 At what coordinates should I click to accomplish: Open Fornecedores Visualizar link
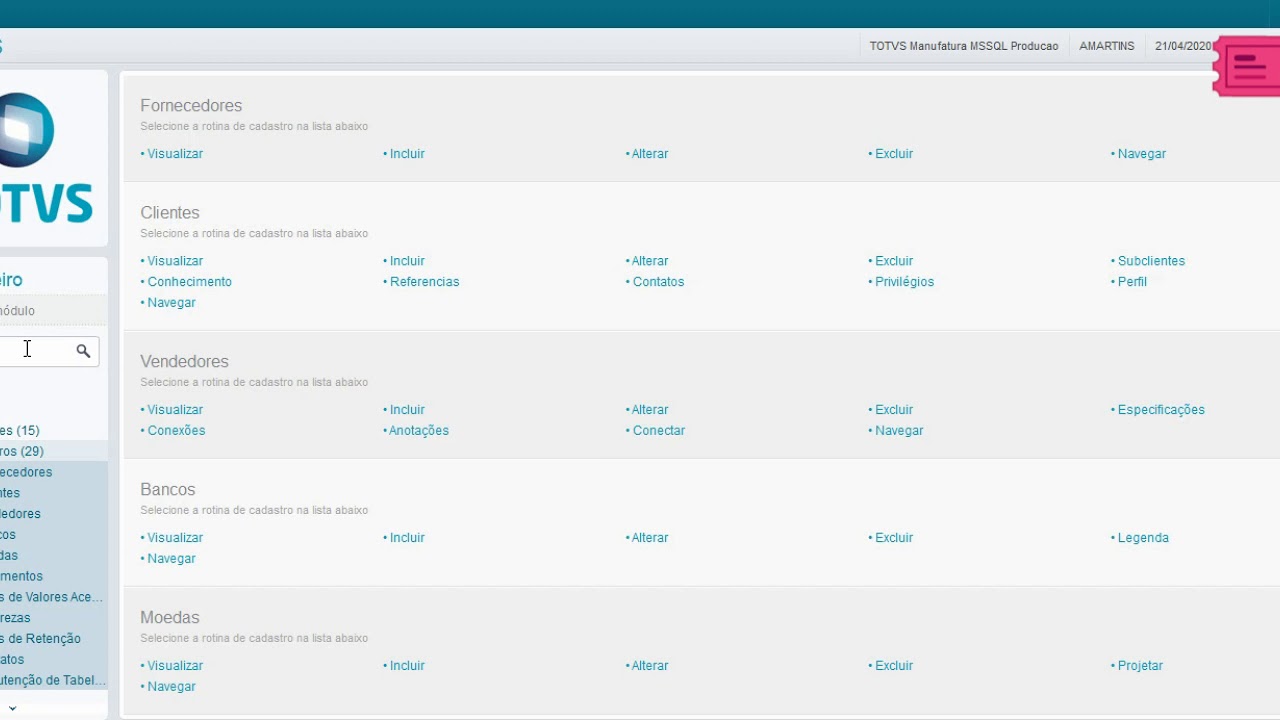pos(175,154)
